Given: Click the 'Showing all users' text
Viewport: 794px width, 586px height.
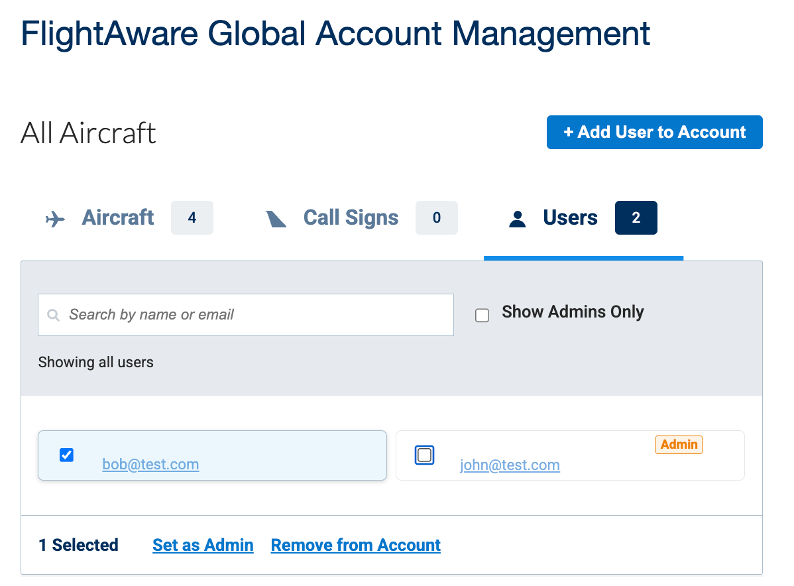Looking at the screenshot, I should (x=96, y=362).
